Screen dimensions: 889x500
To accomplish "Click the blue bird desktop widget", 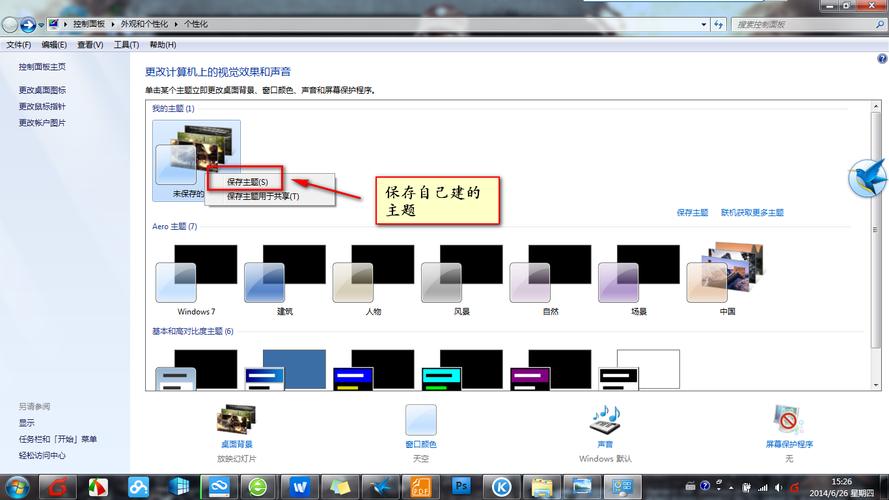I will pos(868,177).
